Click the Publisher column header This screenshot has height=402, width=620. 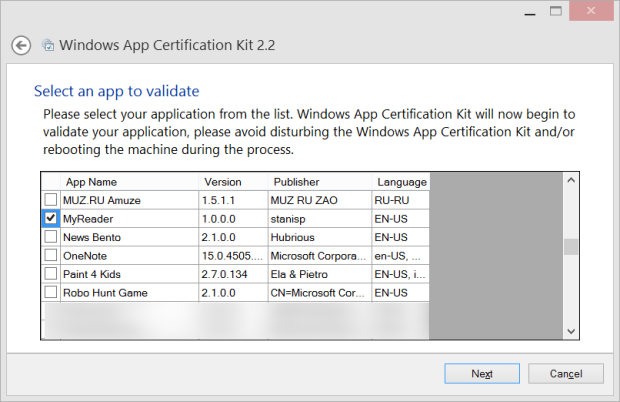pyautogui.click(x=320, y=182)
